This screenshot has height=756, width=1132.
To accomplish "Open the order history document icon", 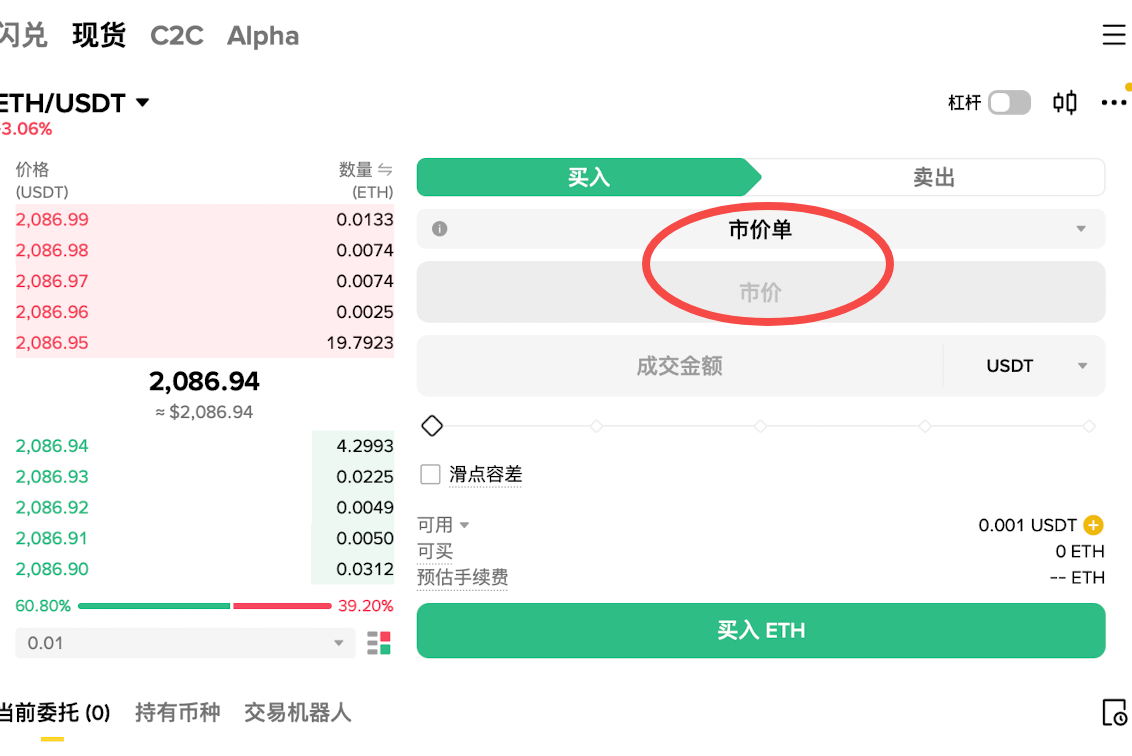I will coord(1114,713).
